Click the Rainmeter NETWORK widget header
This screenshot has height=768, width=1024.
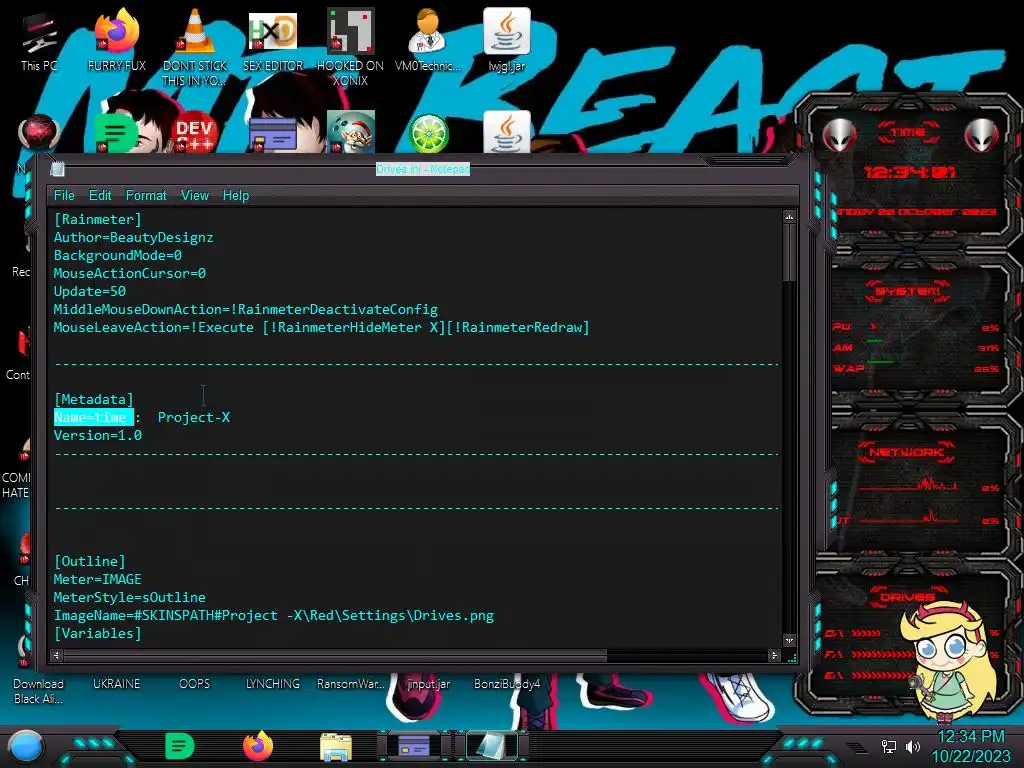[x=906, y=452]
